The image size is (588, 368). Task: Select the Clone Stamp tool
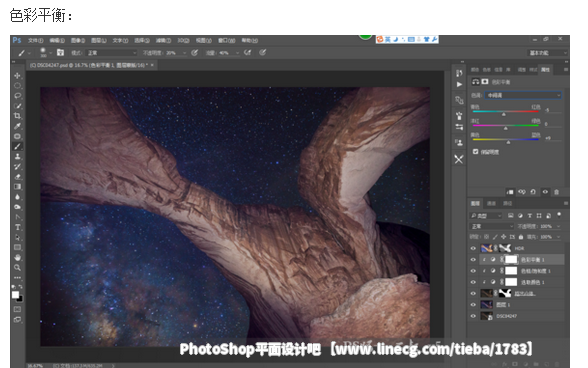tap(18, 156)
